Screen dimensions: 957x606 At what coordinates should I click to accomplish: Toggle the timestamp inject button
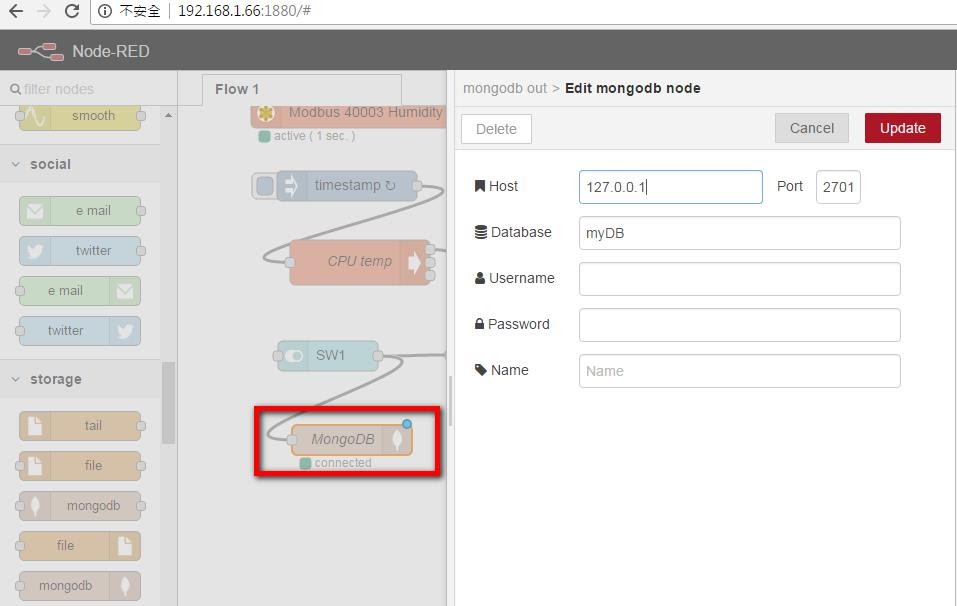point(263,185)
